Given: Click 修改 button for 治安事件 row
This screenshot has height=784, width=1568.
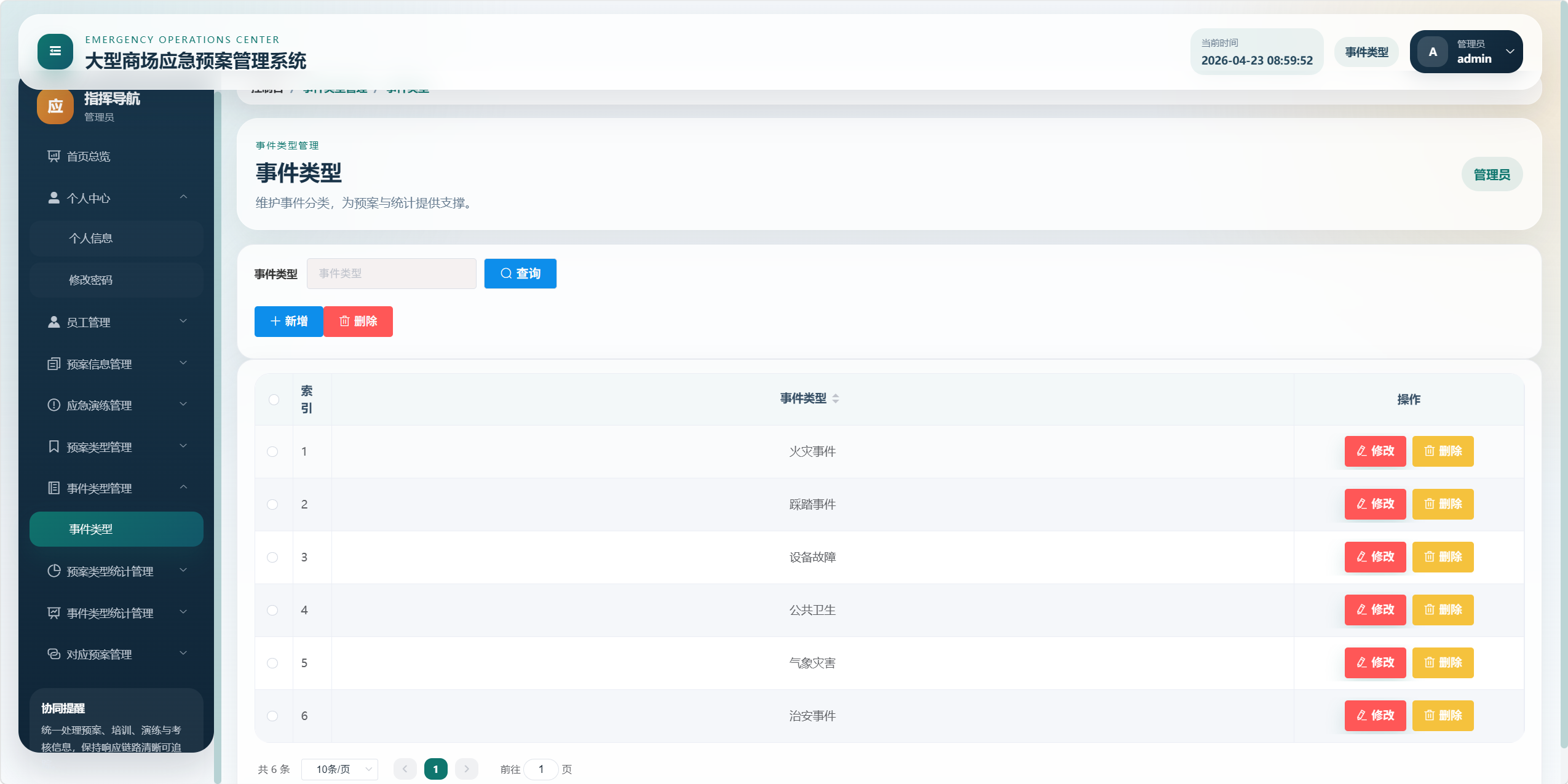Looking at the screenshot, I should [x=1374, y=715].
